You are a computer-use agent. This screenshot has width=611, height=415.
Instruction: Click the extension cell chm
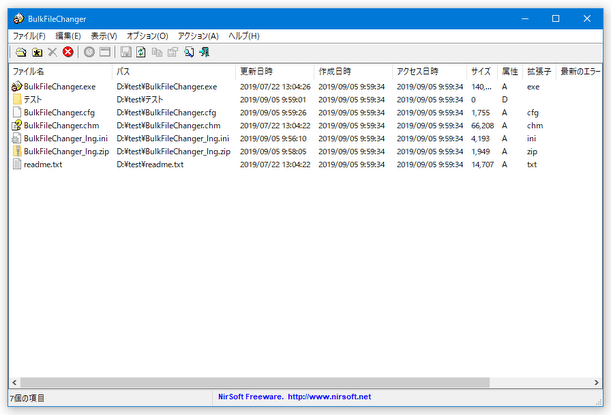tap(535, 125)
